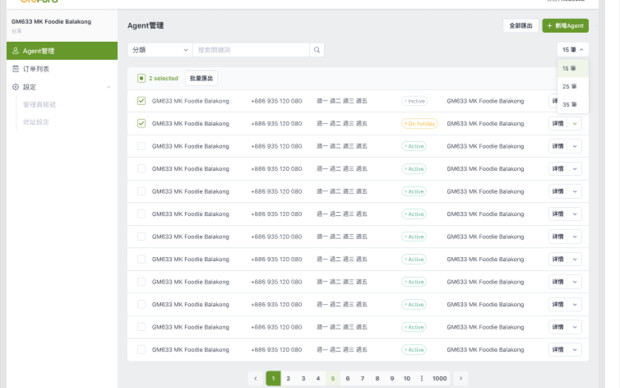This screenshot has width=620, height=388.
Task: Open 管理員帳號 under settings
Action: (39, 105)
